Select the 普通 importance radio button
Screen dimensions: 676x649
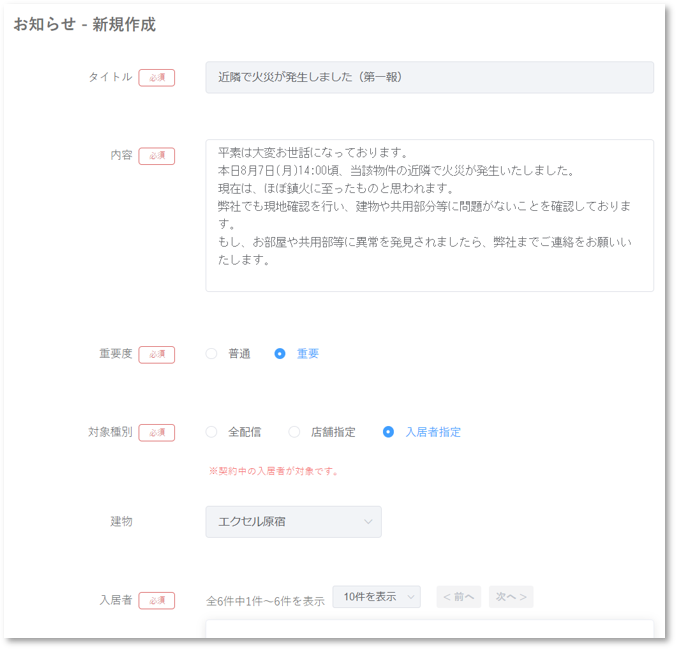[x=211, y=354]
